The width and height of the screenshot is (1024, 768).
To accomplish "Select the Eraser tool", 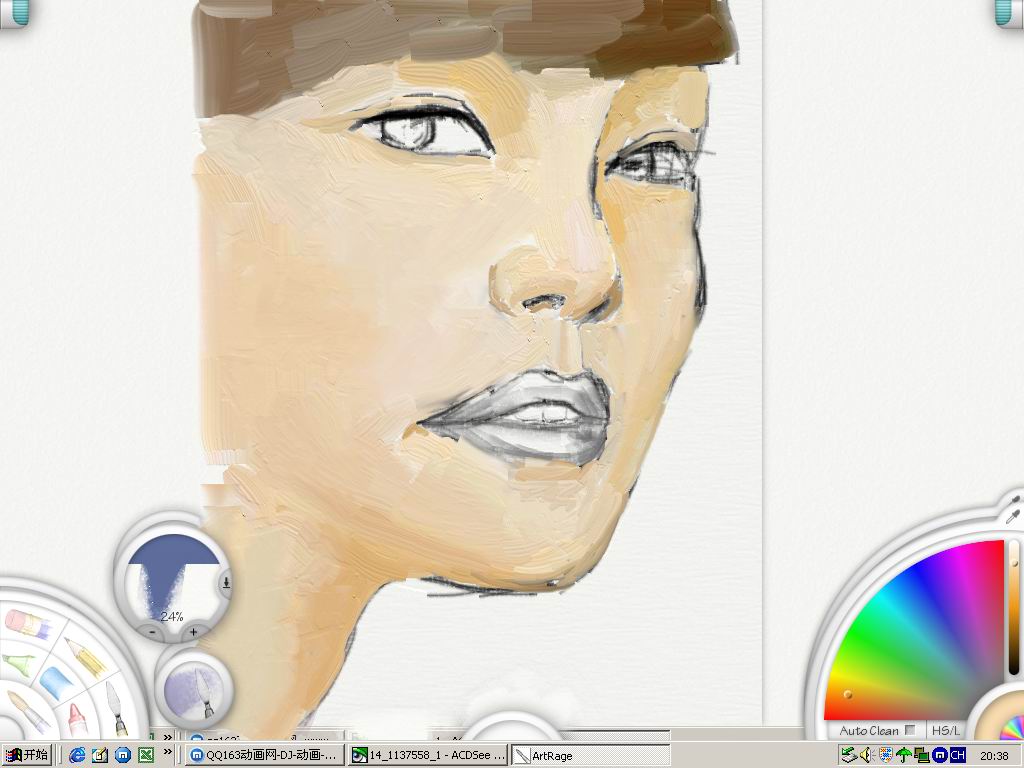I will (28, 624).
